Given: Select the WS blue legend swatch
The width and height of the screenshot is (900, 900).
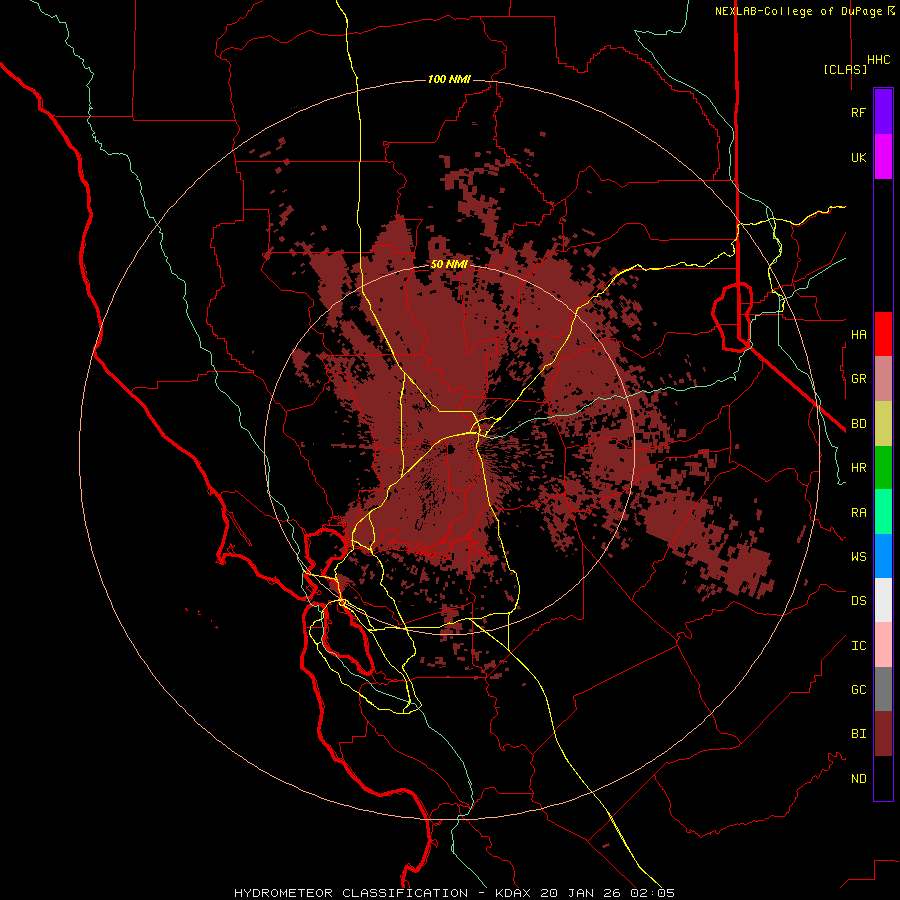Looking at the screenshot, I should 883,556.
